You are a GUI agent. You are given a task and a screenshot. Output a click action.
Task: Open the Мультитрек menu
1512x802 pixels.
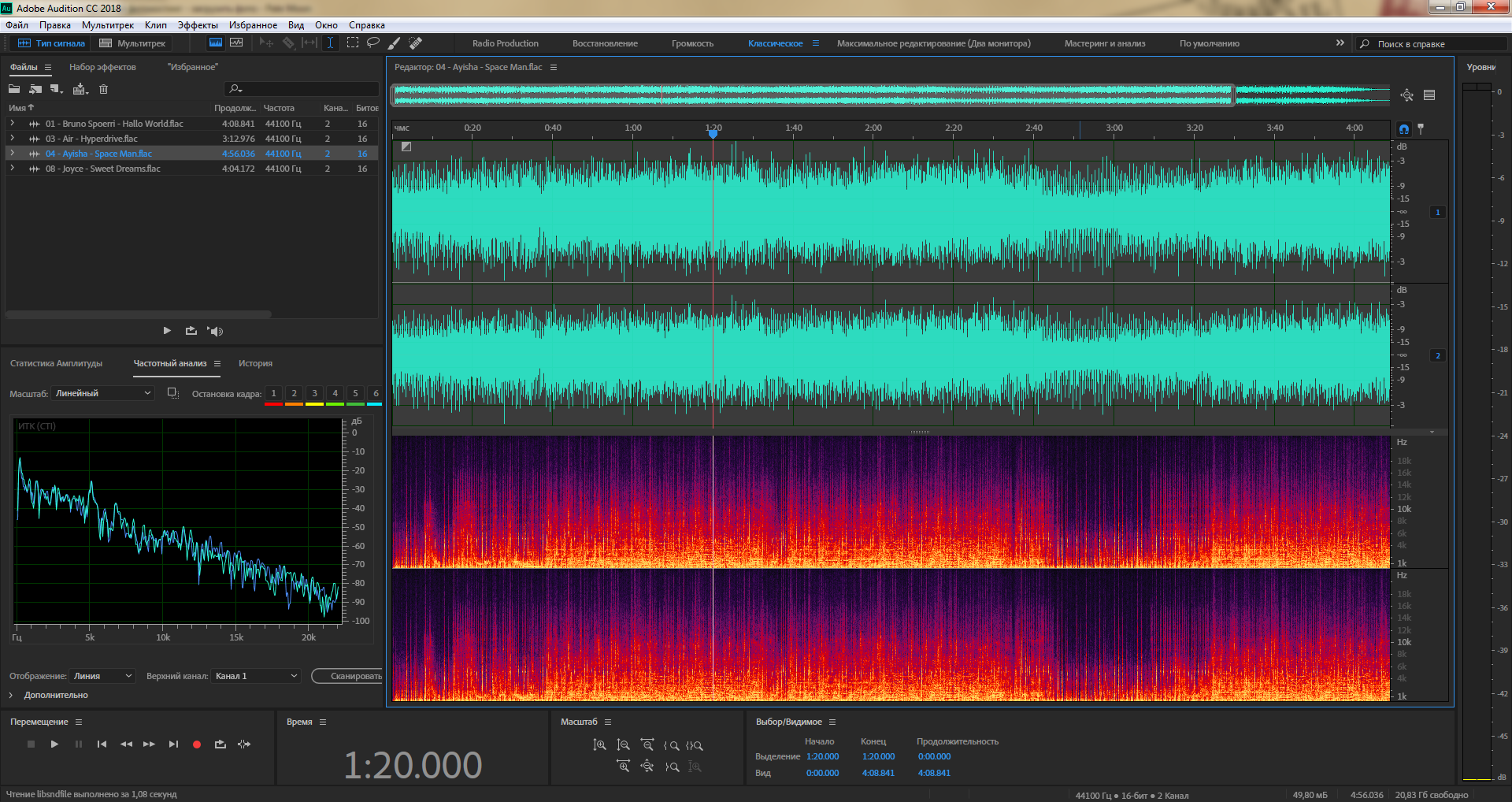coord(108,25)
